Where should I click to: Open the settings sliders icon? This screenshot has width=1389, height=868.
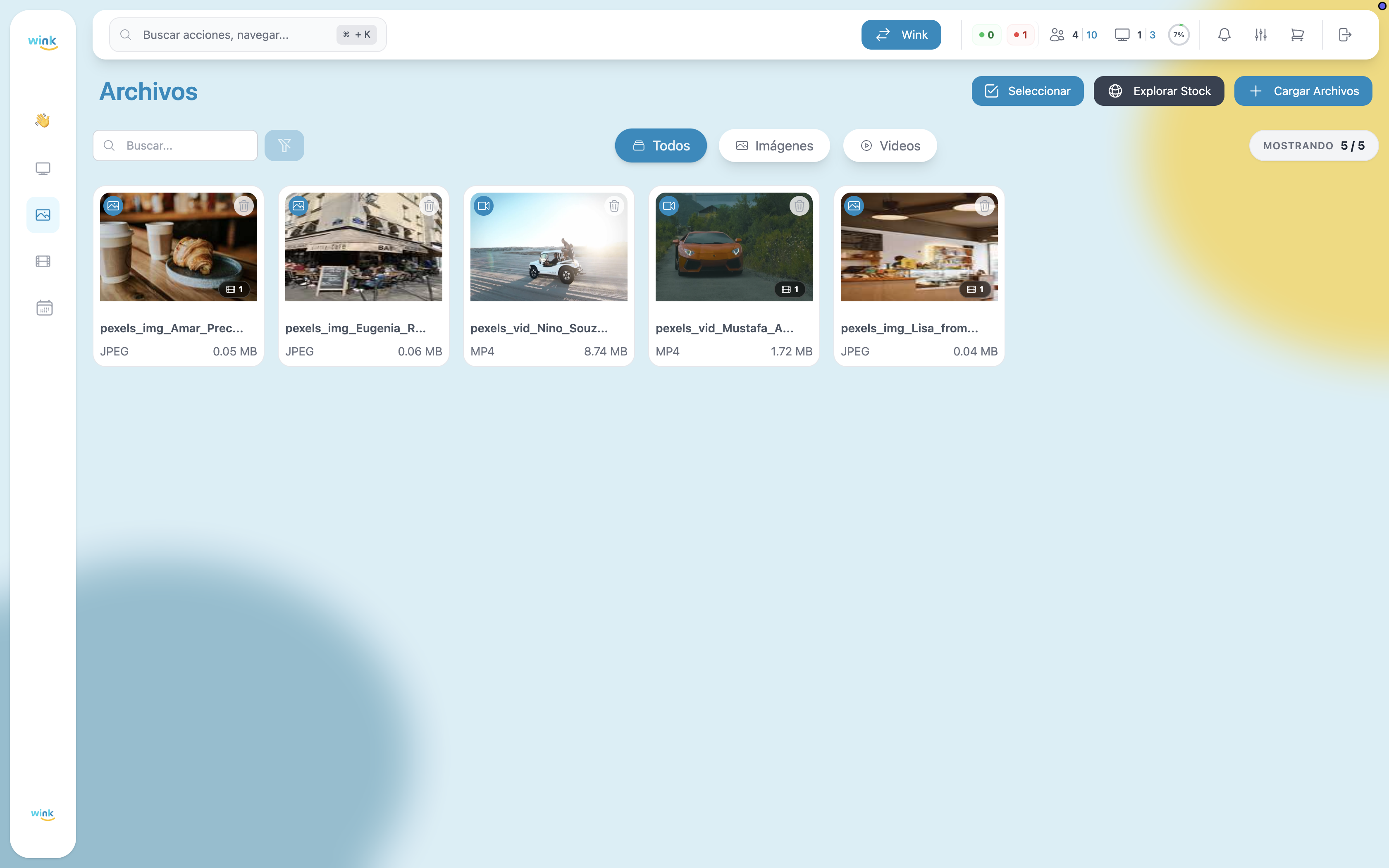[x=1260, y=35]
